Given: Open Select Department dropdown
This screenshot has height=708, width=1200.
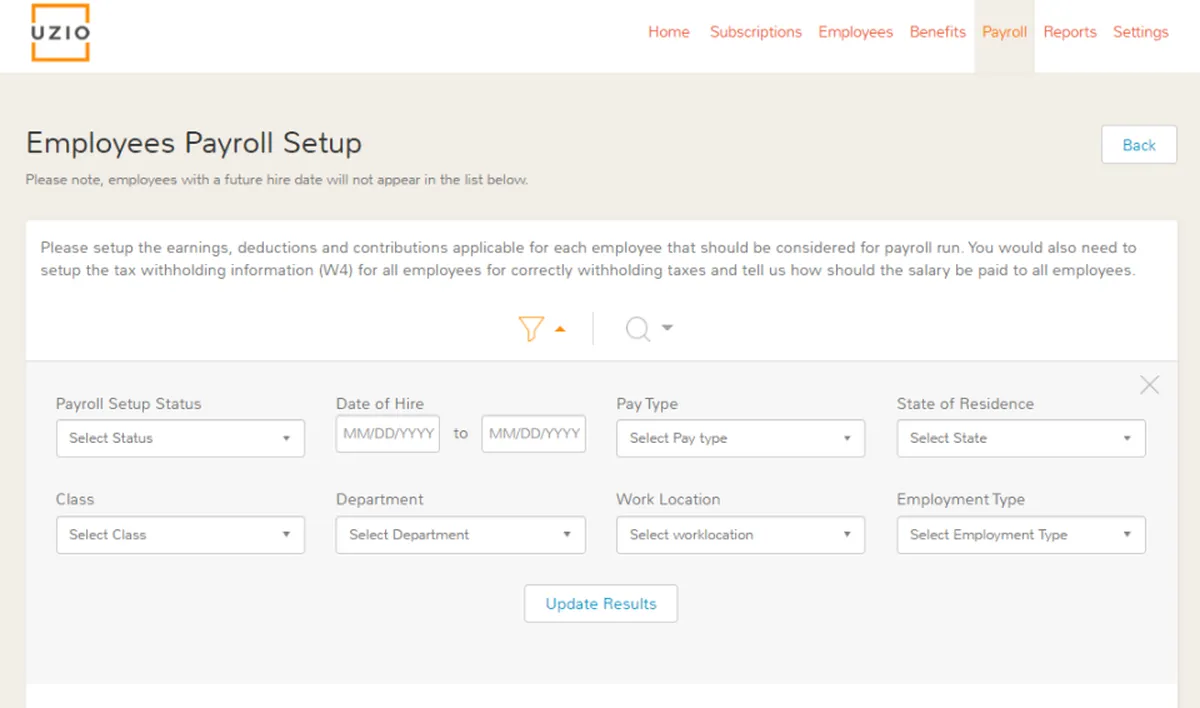Looking at the screenshot, I should click(460, 535).
